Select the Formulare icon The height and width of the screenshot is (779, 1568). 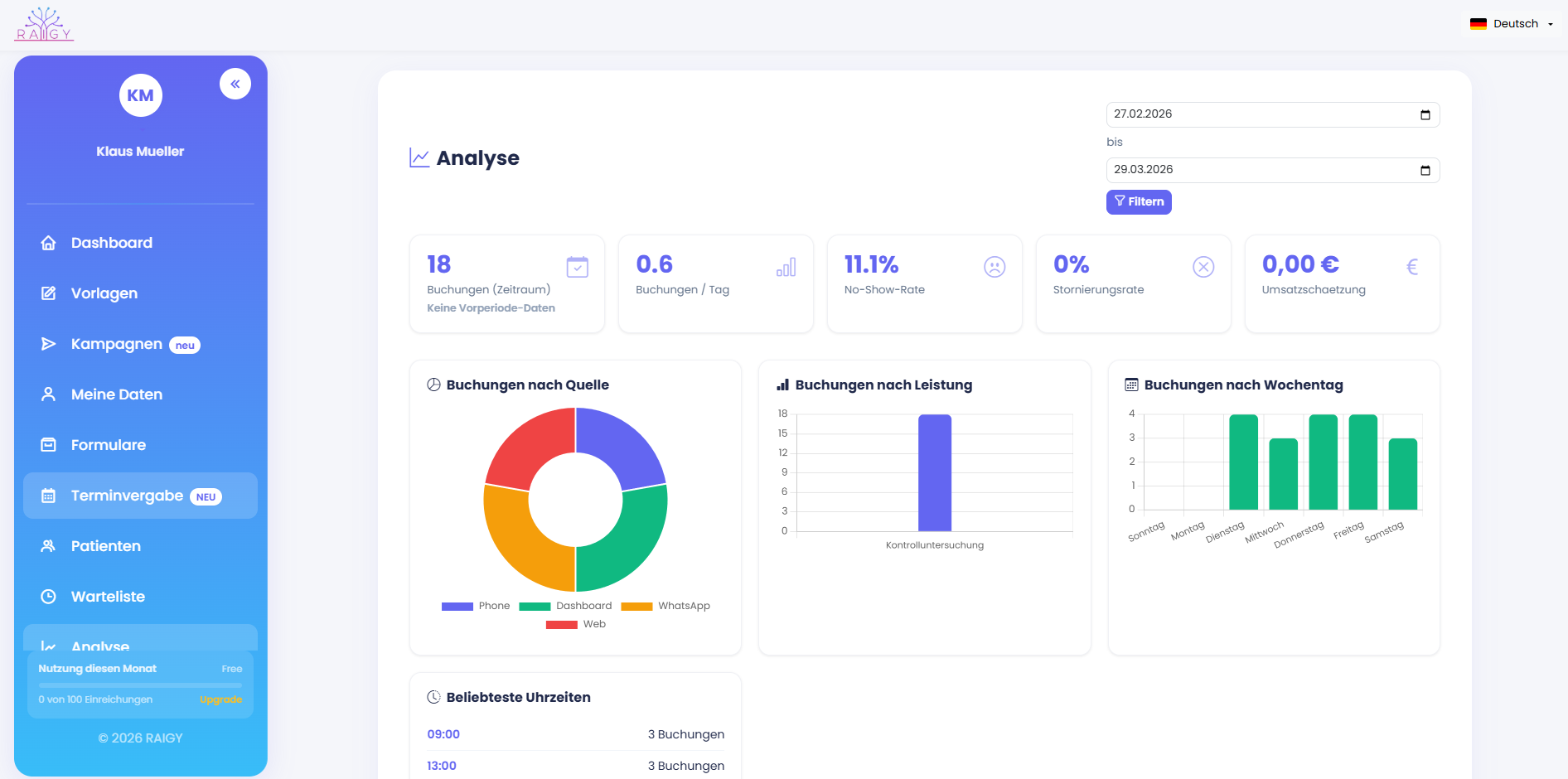click(48, 444)
